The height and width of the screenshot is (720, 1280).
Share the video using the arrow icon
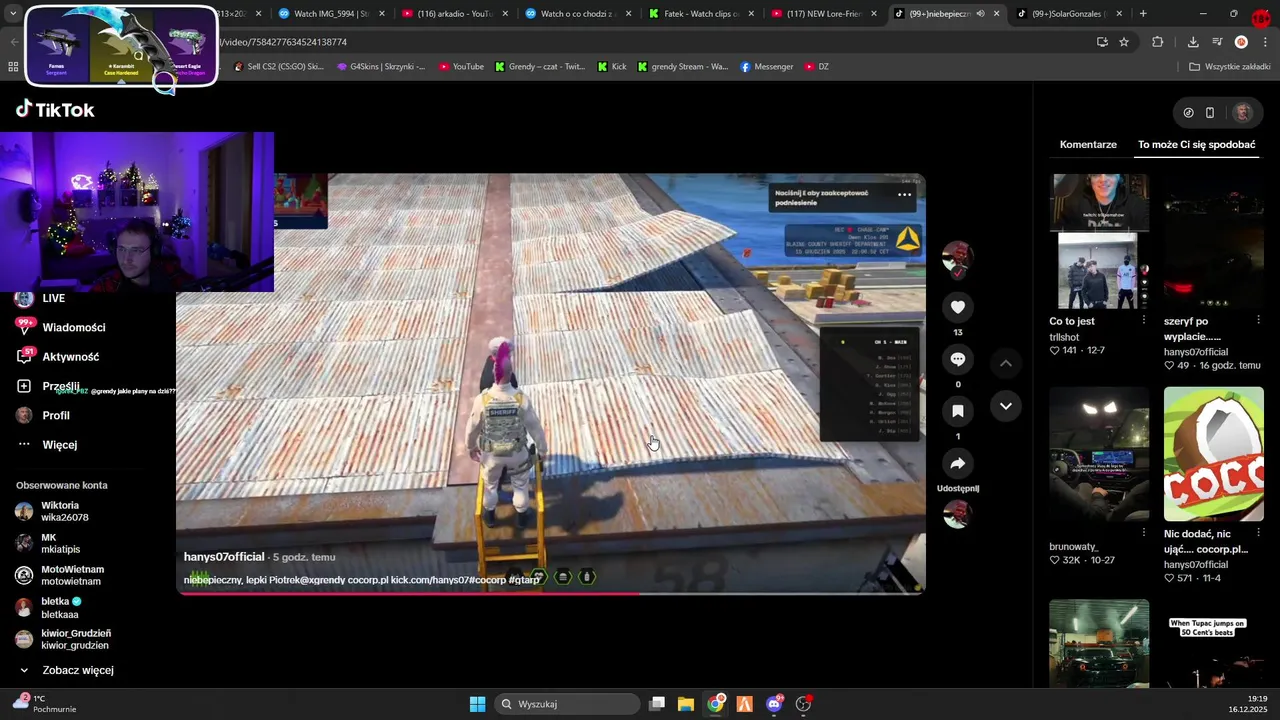(x=957, y=463)
